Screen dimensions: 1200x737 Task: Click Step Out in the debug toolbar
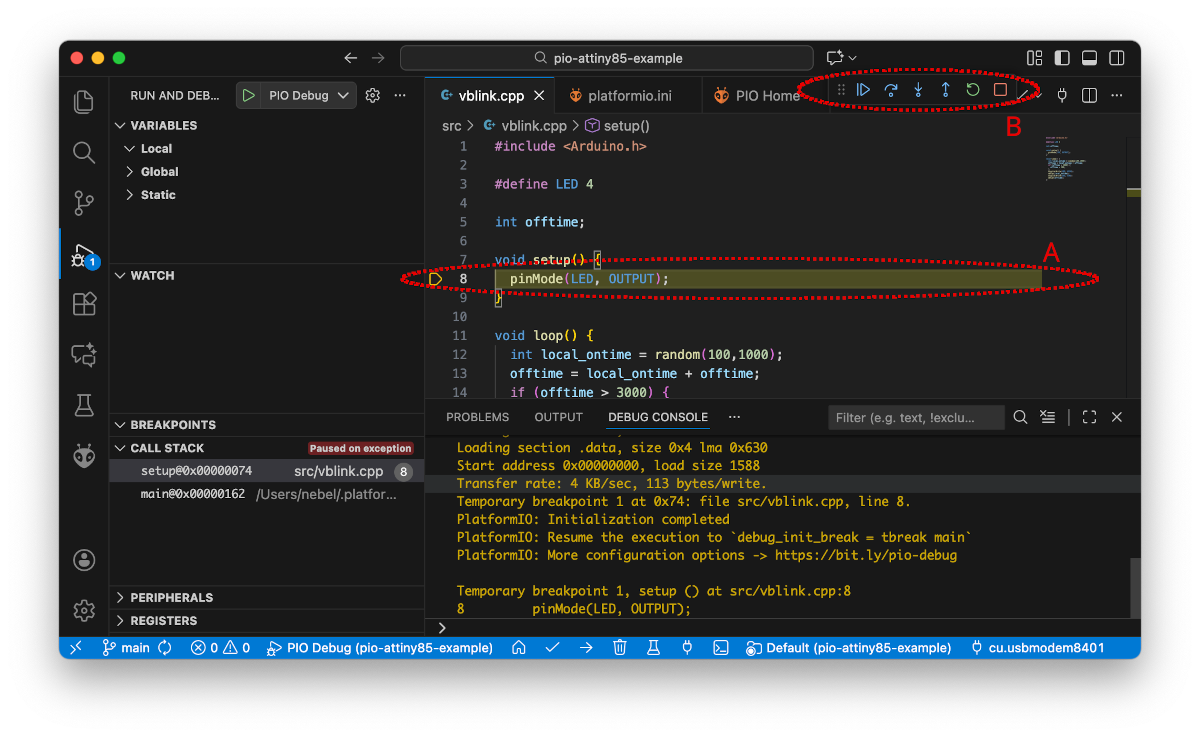point(945,90)
